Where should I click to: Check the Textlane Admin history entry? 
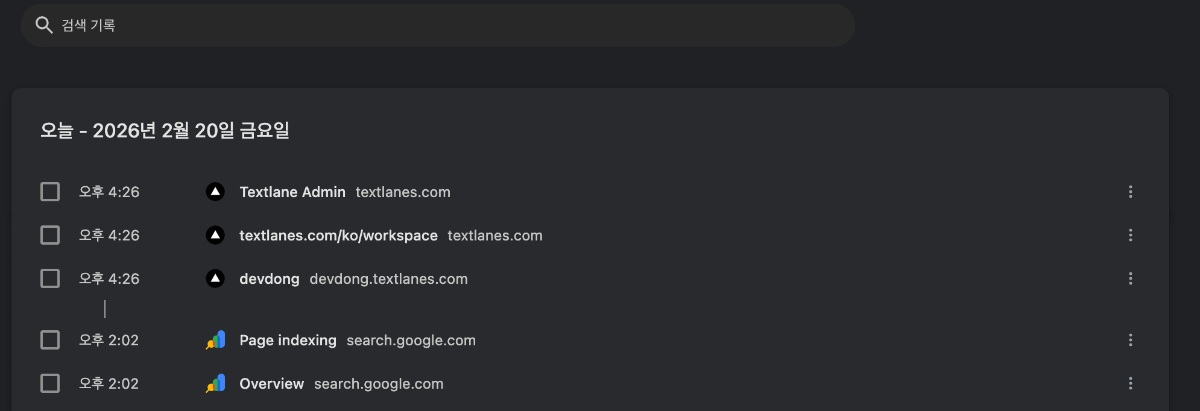tap(50, 192)
